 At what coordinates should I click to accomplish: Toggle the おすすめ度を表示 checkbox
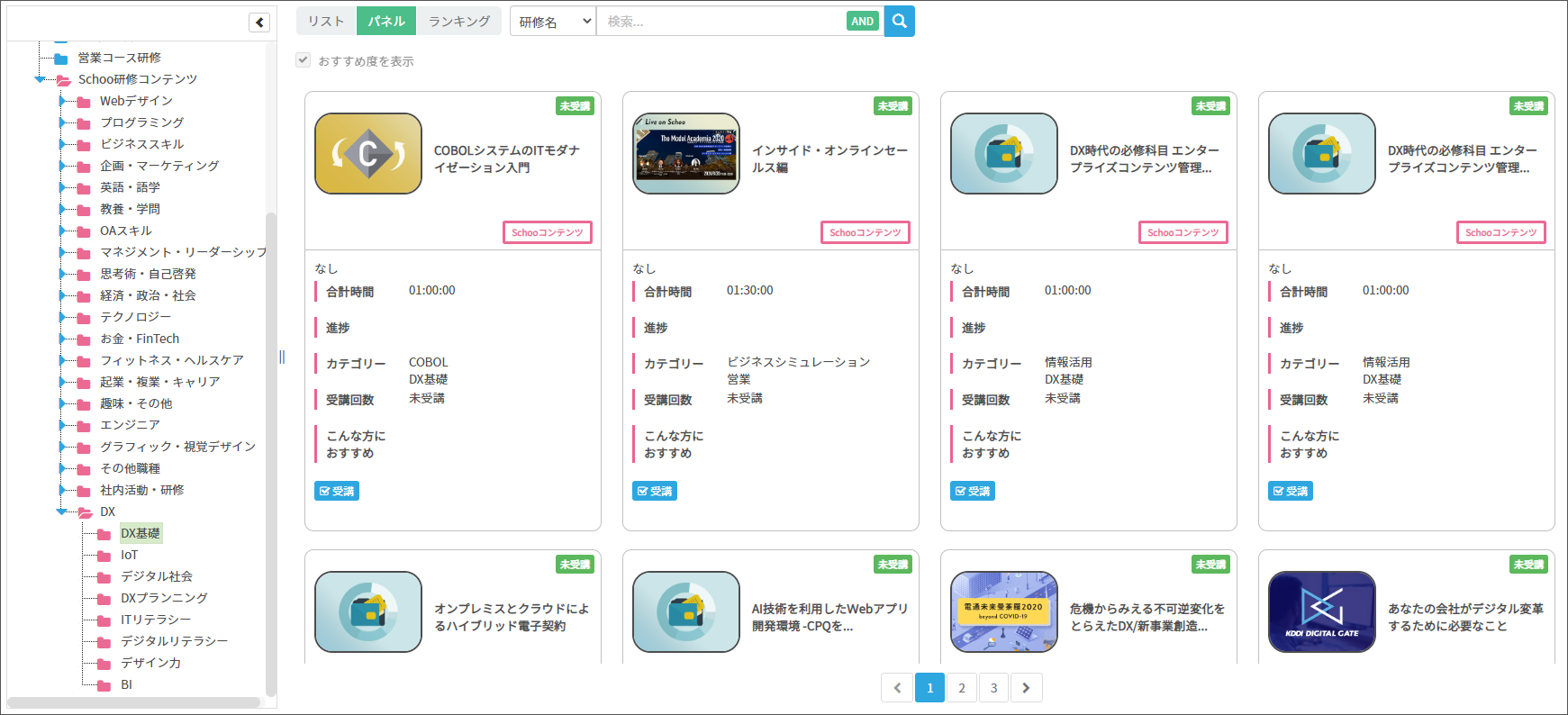point(304,60)
